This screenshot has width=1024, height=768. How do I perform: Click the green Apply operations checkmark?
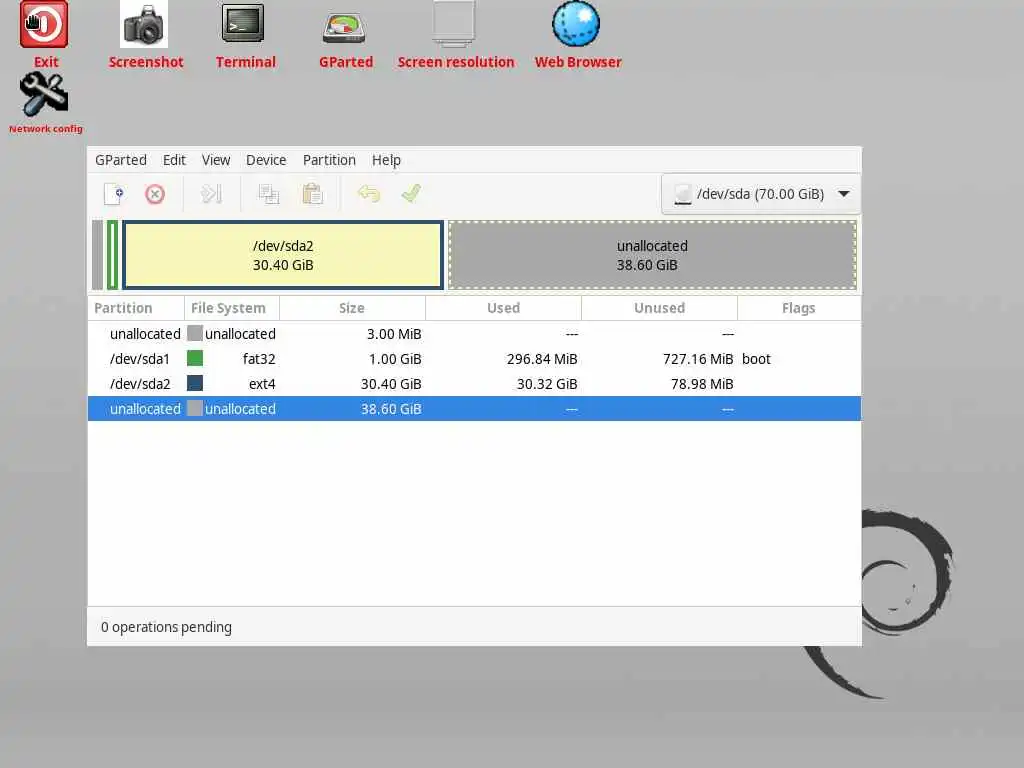[x=411, y=193]
